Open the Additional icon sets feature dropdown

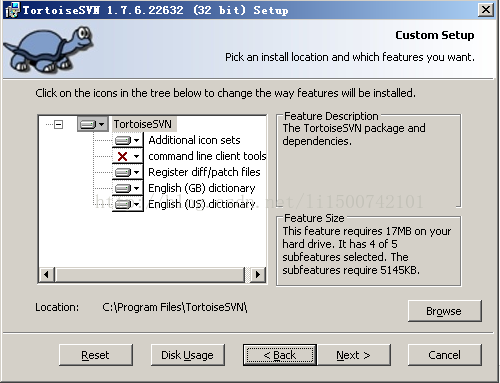click(x=128, y=140)
